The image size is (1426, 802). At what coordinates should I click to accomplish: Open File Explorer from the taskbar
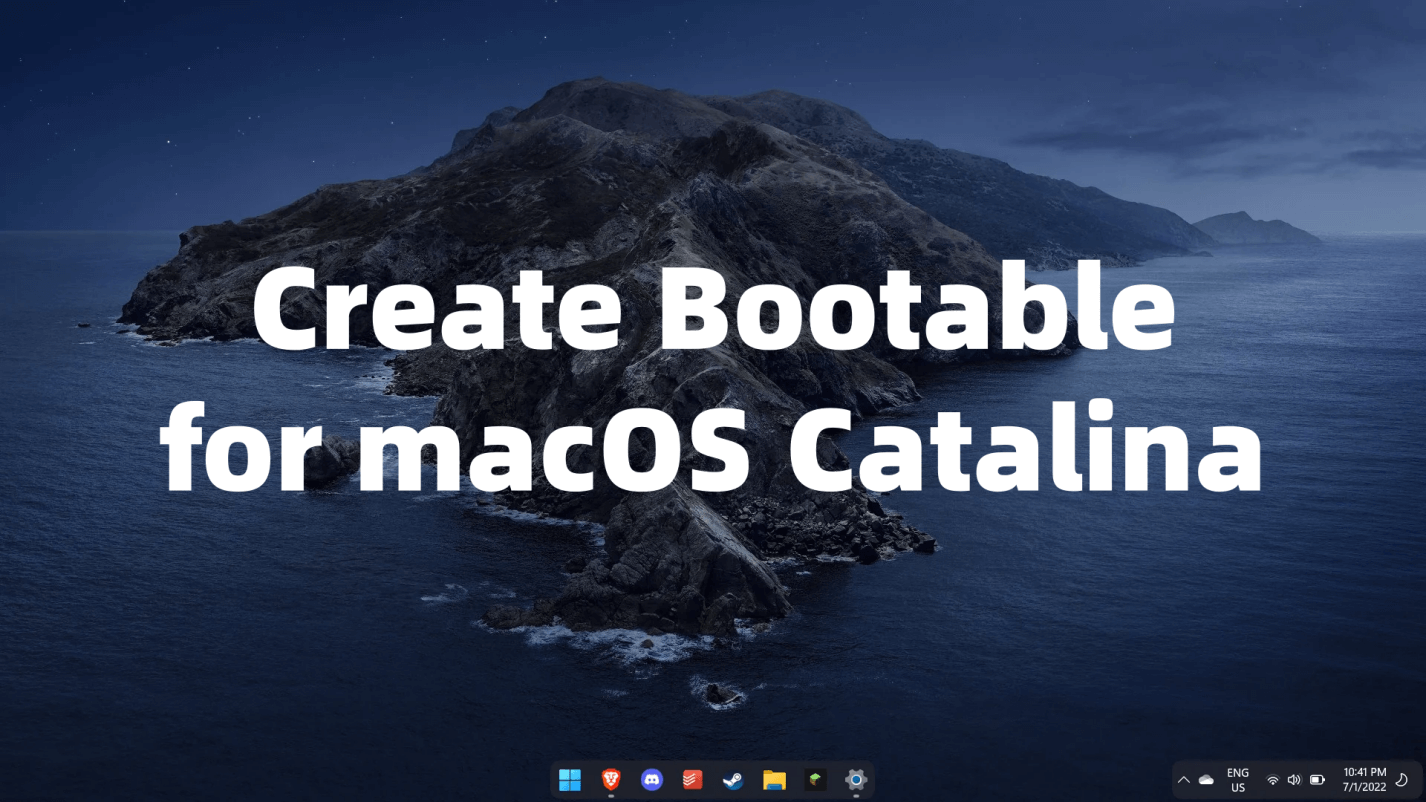coord(774,780)
